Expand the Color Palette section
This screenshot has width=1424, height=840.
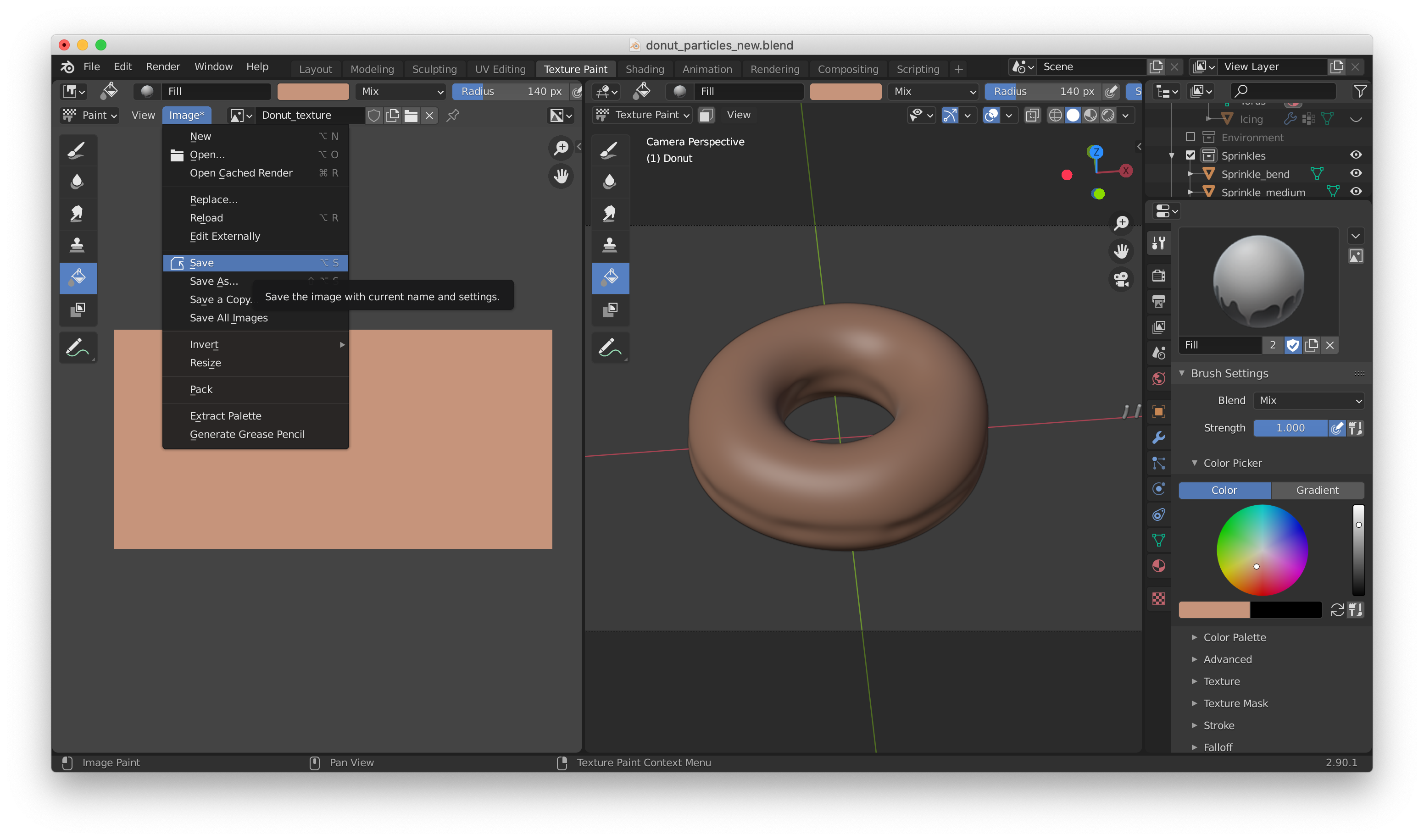pos(1194,637)
